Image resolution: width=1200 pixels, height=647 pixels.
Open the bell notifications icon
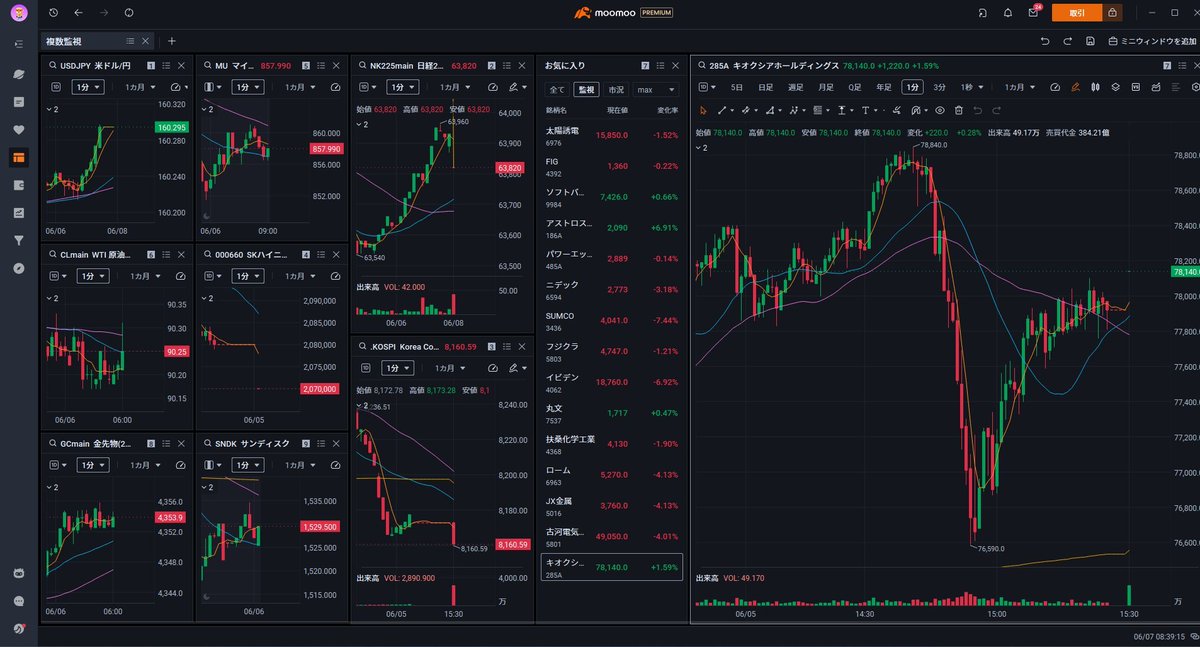[1008, 13]
